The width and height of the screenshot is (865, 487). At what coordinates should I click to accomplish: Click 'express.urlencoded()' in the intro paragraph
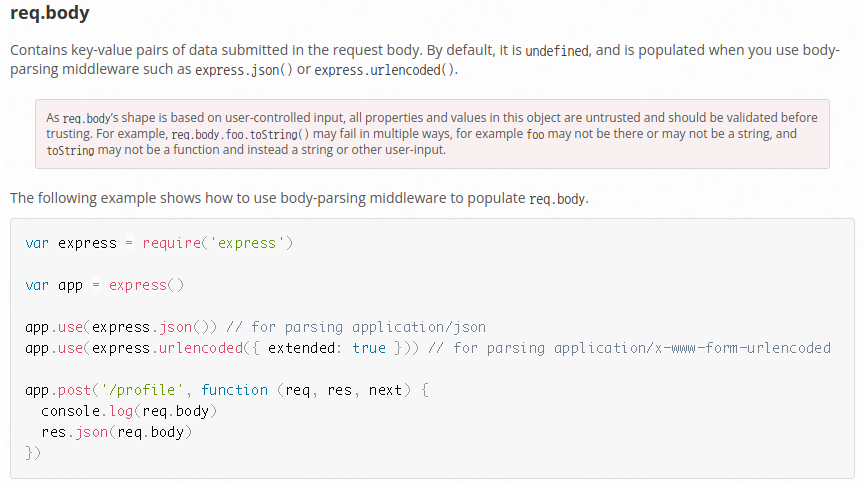click(385, 70)
